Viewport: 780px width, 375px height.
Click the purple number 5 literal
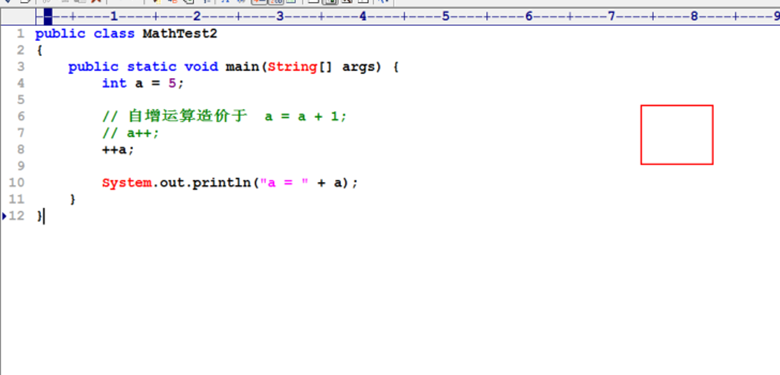click(x=172, y=83)
